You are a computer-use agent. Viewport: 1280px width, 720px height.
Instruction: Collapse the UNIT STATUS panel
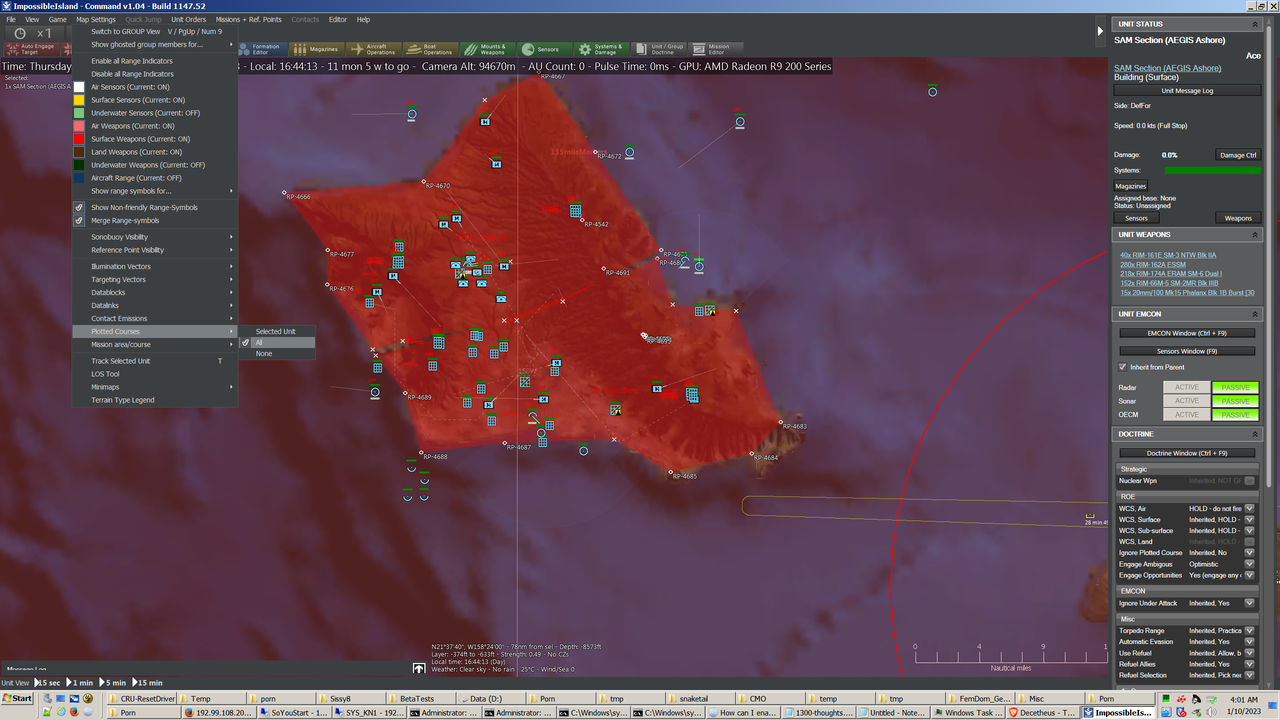pyautogui.click(x=1254, y=24)
